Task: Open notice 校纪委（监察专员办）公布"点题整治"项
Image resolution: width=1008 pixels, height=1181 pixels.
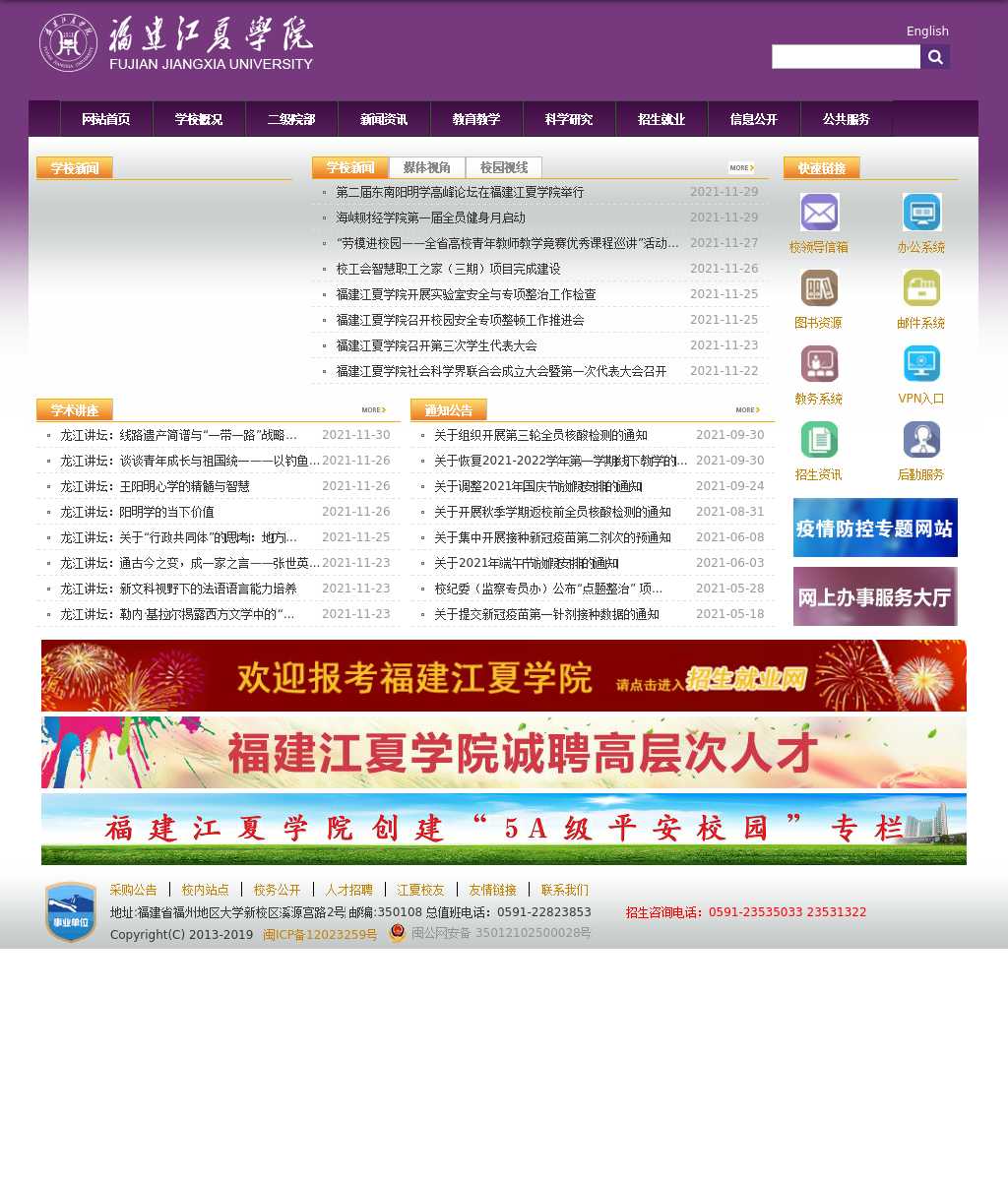Action: [x=548, y=590]
